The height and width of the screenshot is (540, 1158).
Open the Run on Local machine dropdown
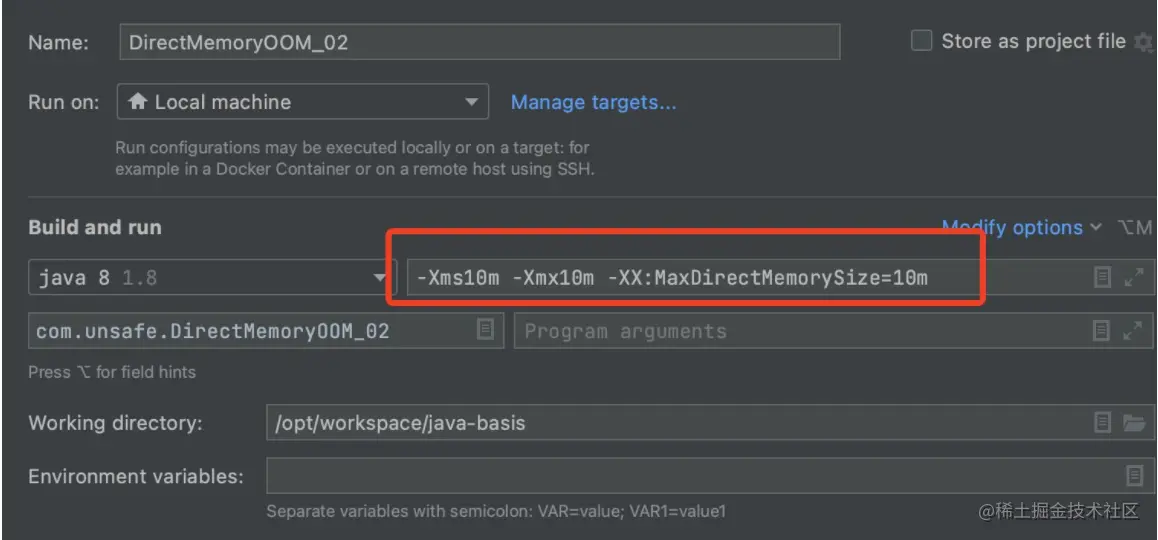(x=302, y=102)
